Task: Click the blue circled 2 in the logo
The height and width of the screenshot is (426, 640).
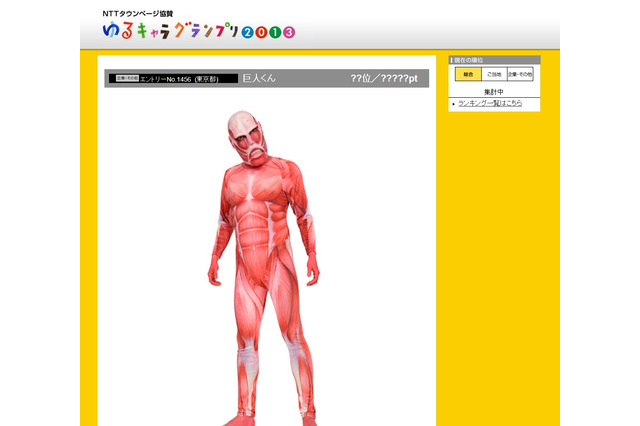Action: [x=248, y=31]
